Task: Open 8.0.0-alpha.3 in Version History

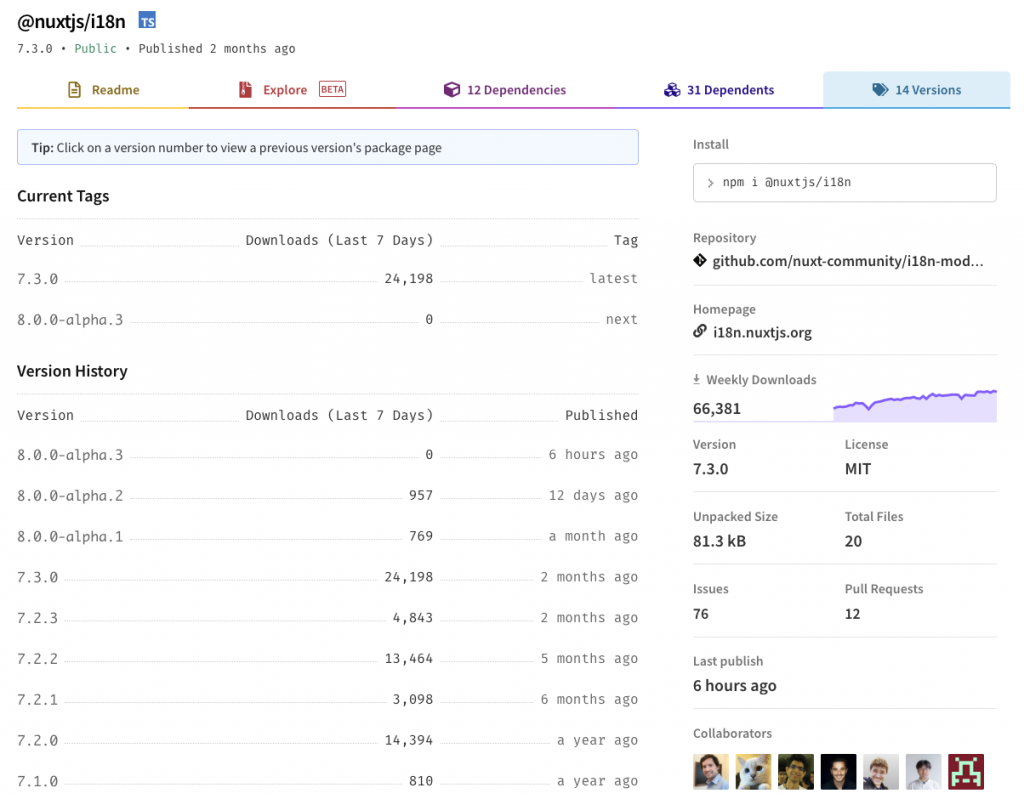Action: [x=70, y=455]
